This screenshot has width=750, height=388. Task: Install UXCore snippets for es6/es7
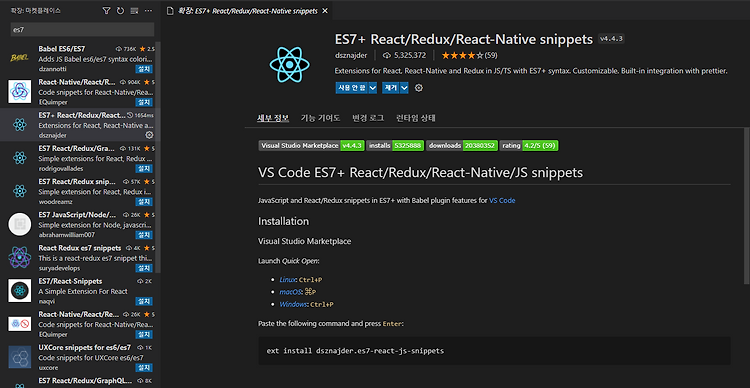(x=144, y=367)
